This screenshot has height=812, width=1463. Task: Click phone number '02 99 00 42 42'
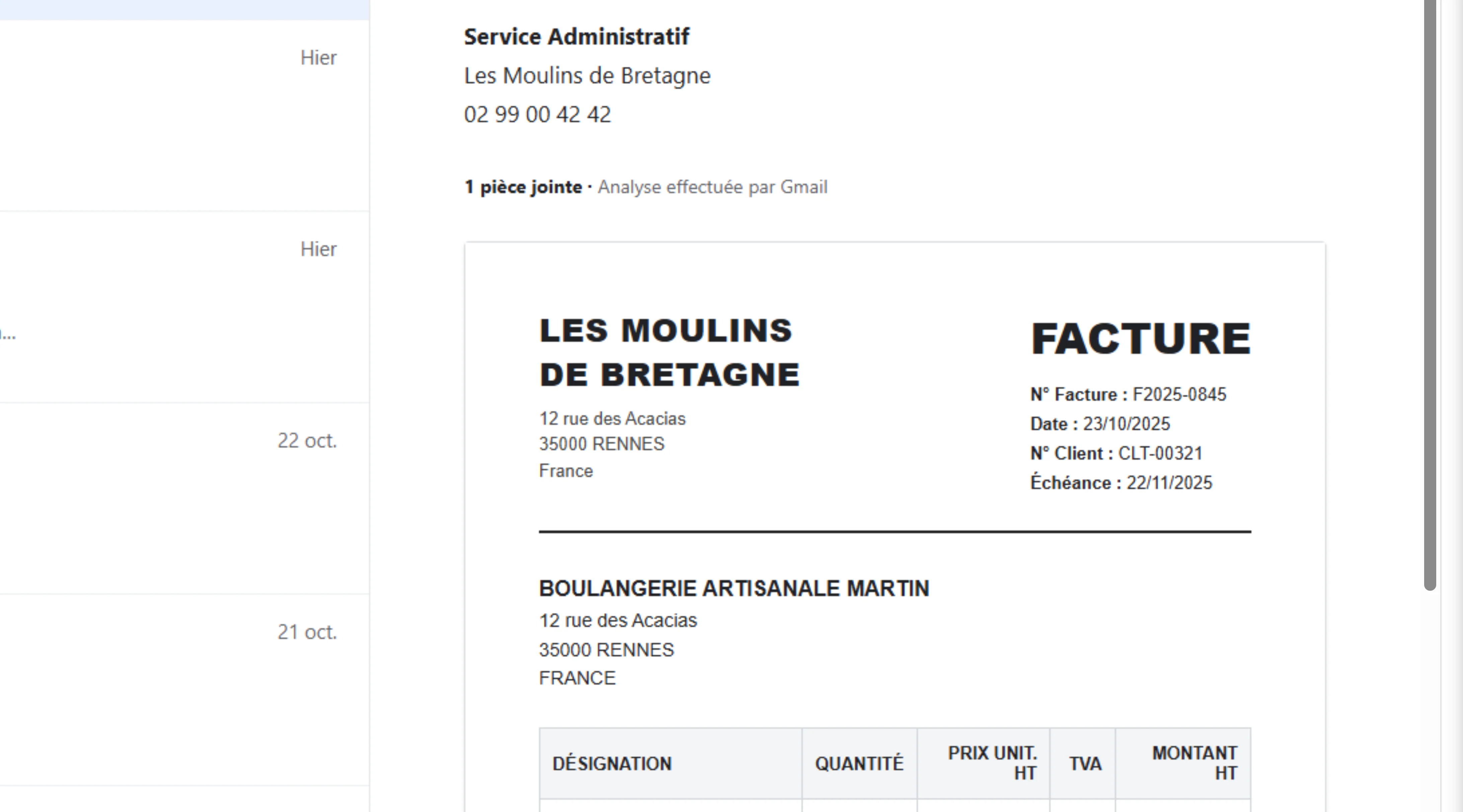pyautogui.click(x=537, y=115)
